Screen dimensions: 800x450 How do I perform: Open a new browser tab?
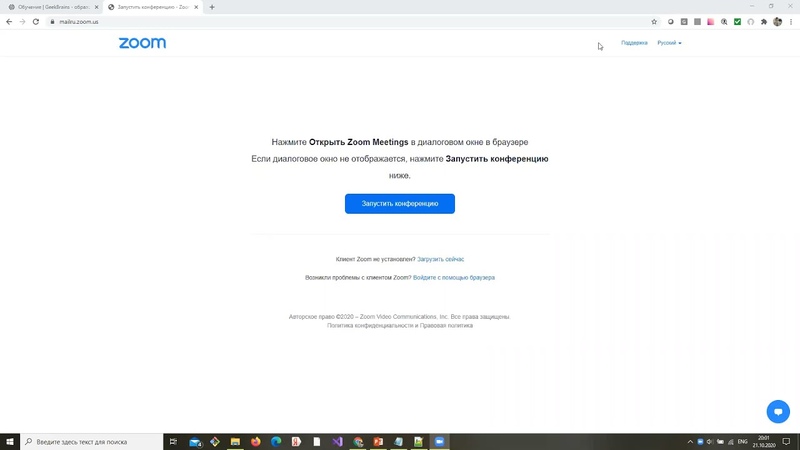pyautogui.click(x=212, y=7)
